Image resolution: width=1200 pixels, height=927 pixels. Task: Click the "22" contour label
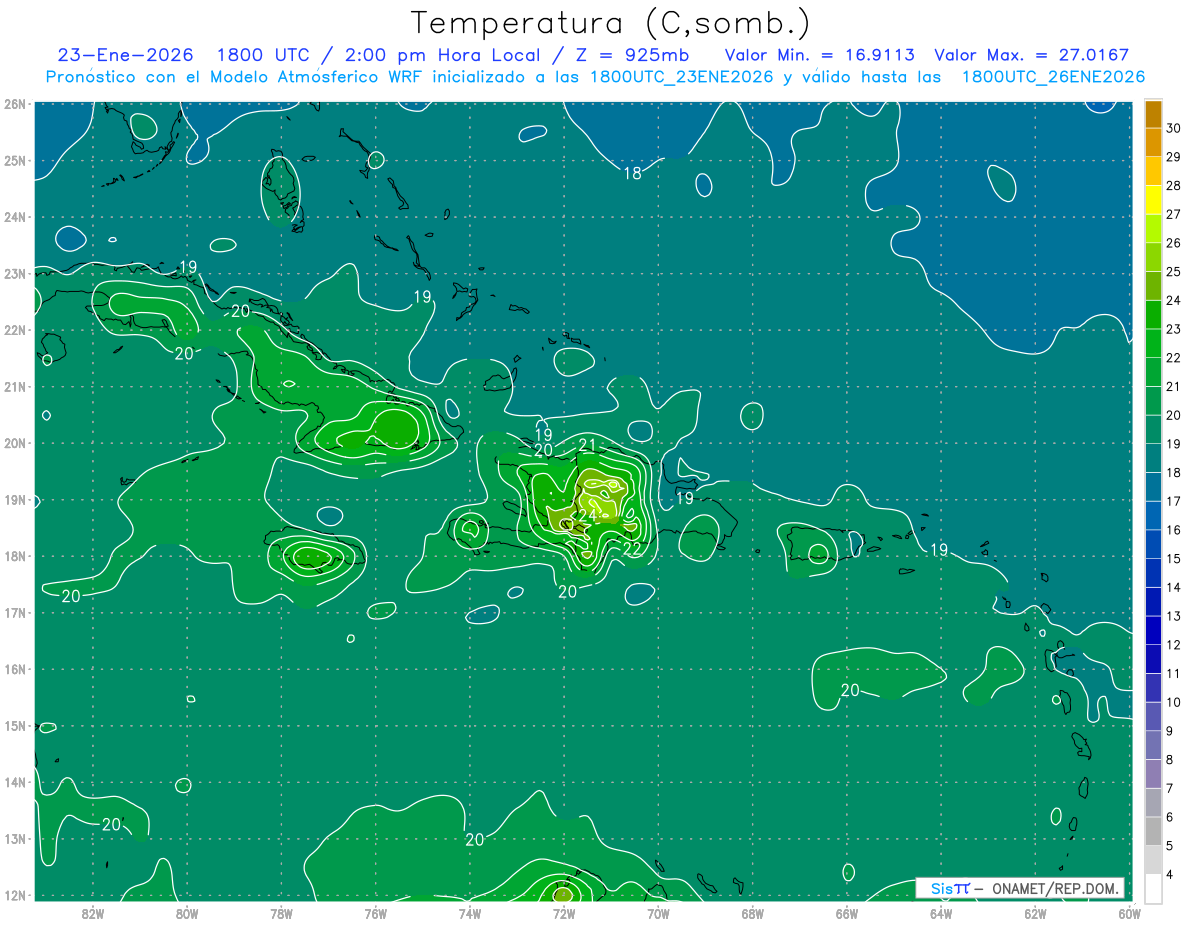632,549
